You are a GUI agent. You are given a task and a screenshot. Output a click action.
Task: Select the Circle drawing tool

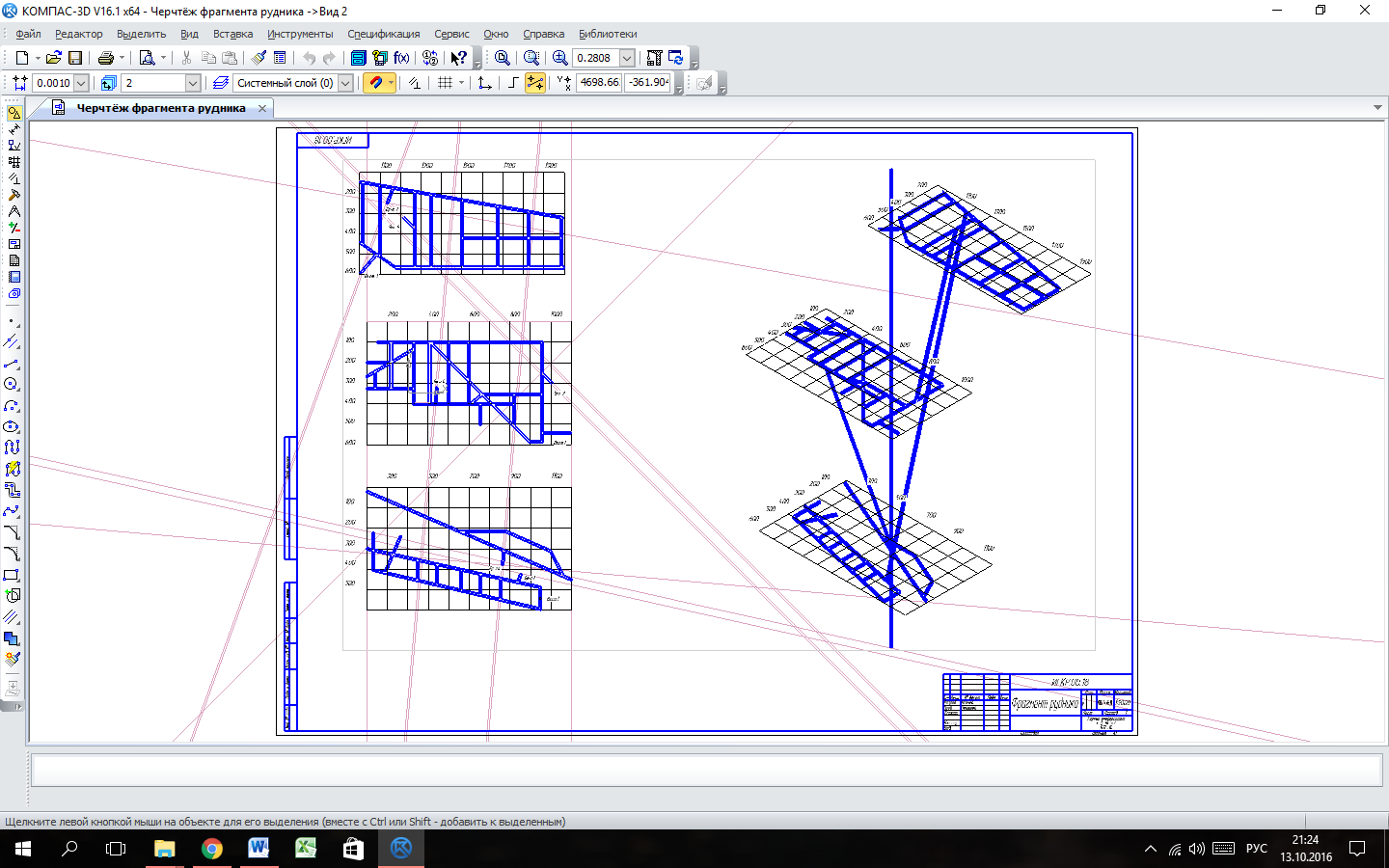[x=12, y=385]
